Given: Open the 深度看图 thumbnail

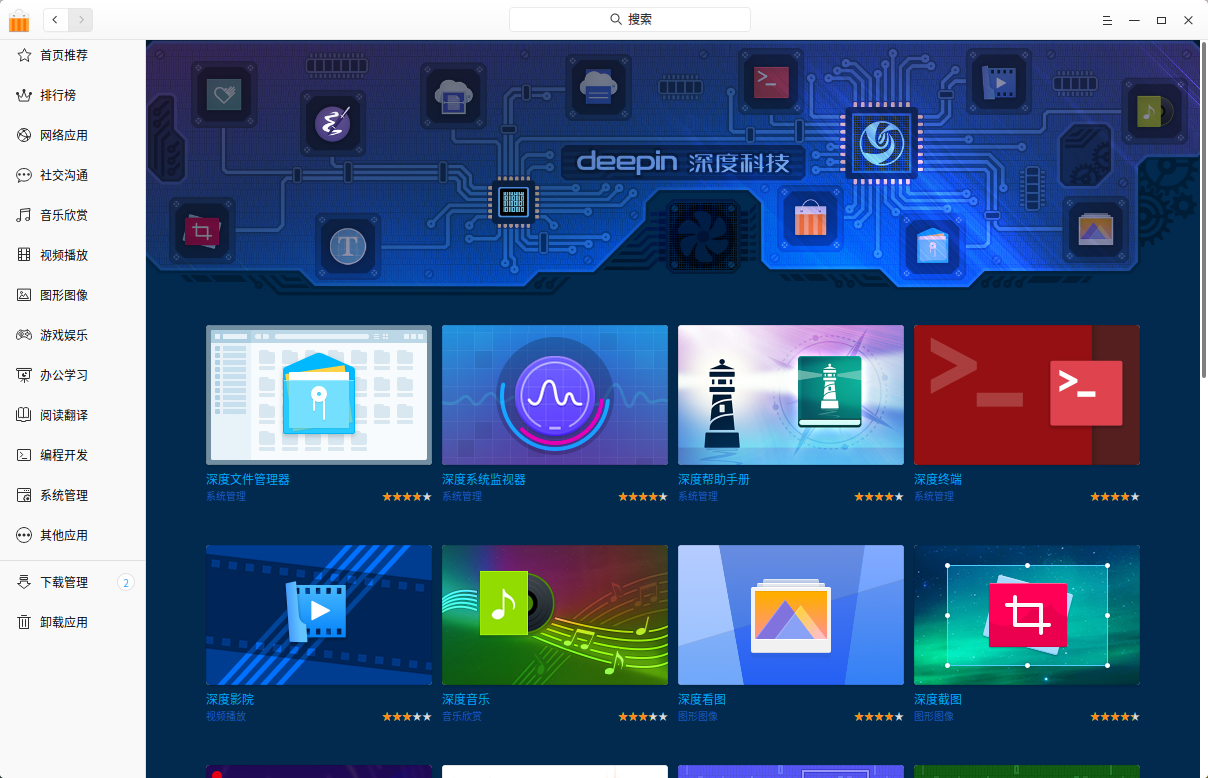Looking at the screenshot, I should click(x=791, y=615).
